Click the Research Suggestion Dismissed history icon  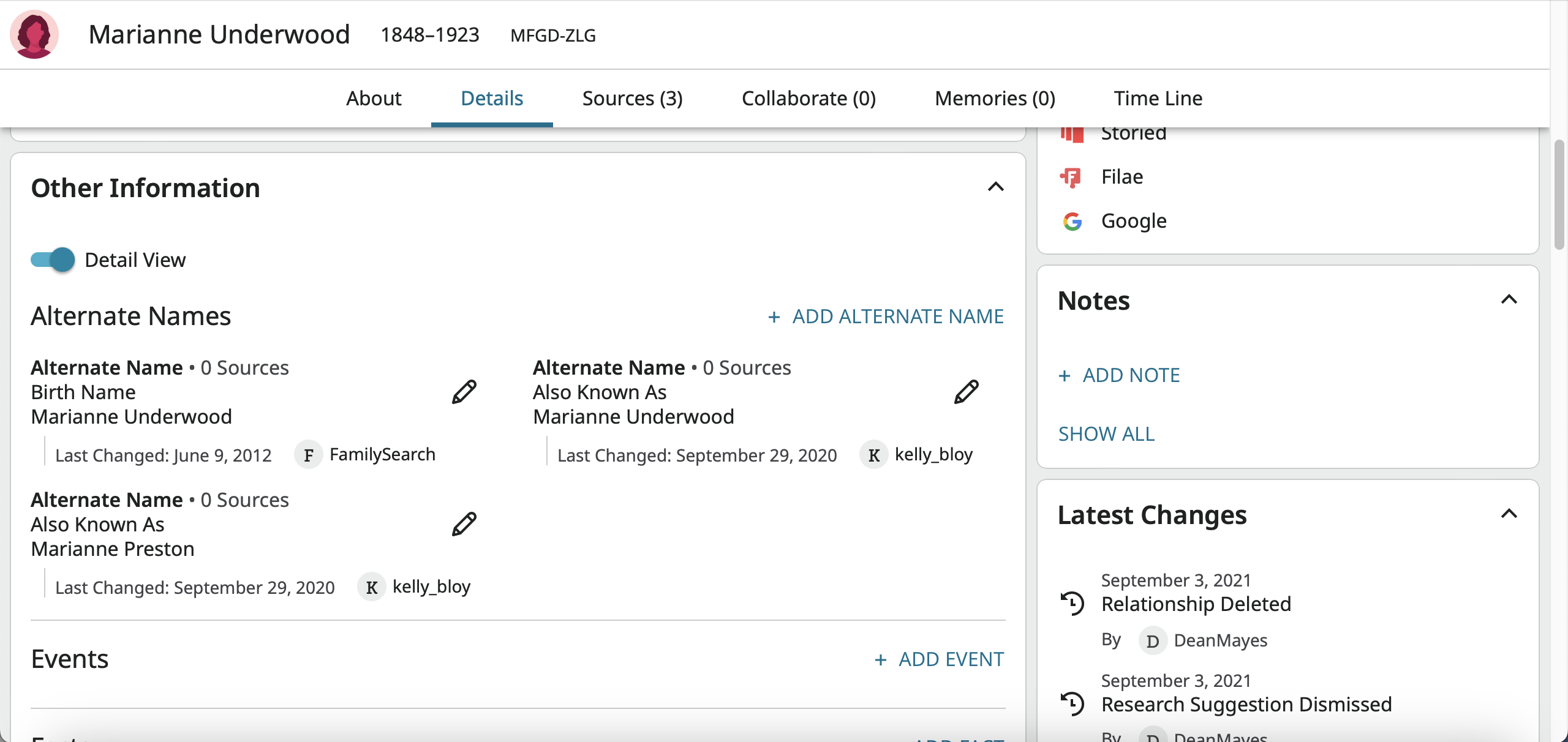[1072, 703]
